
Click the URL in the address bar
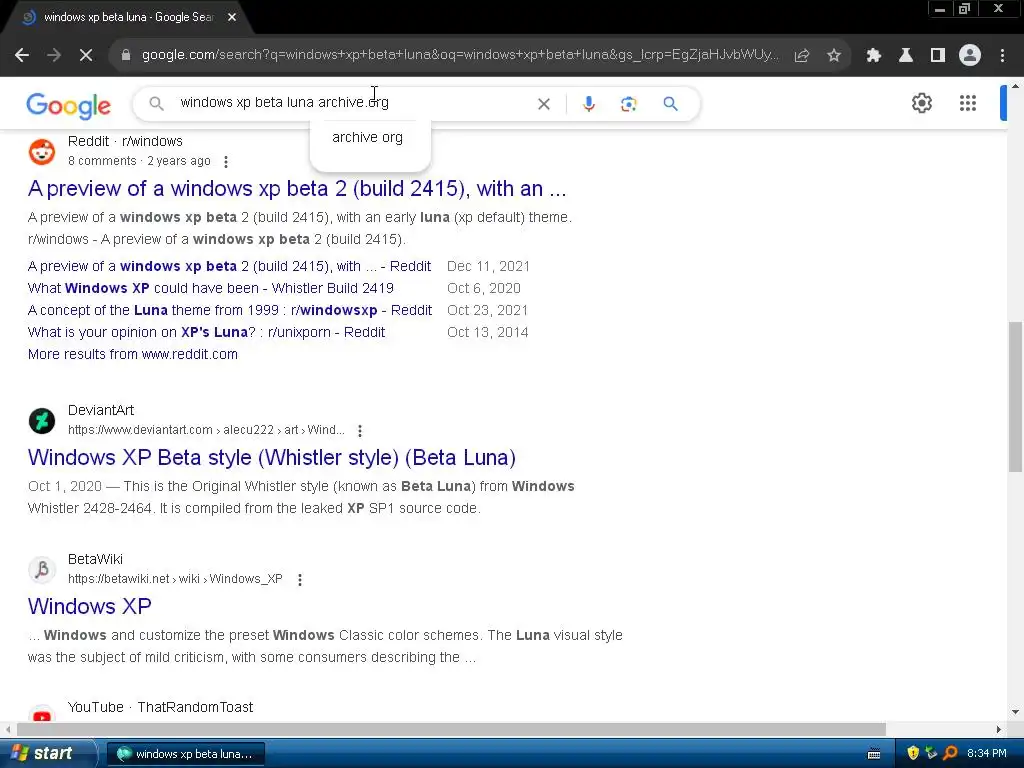(460, 55)
